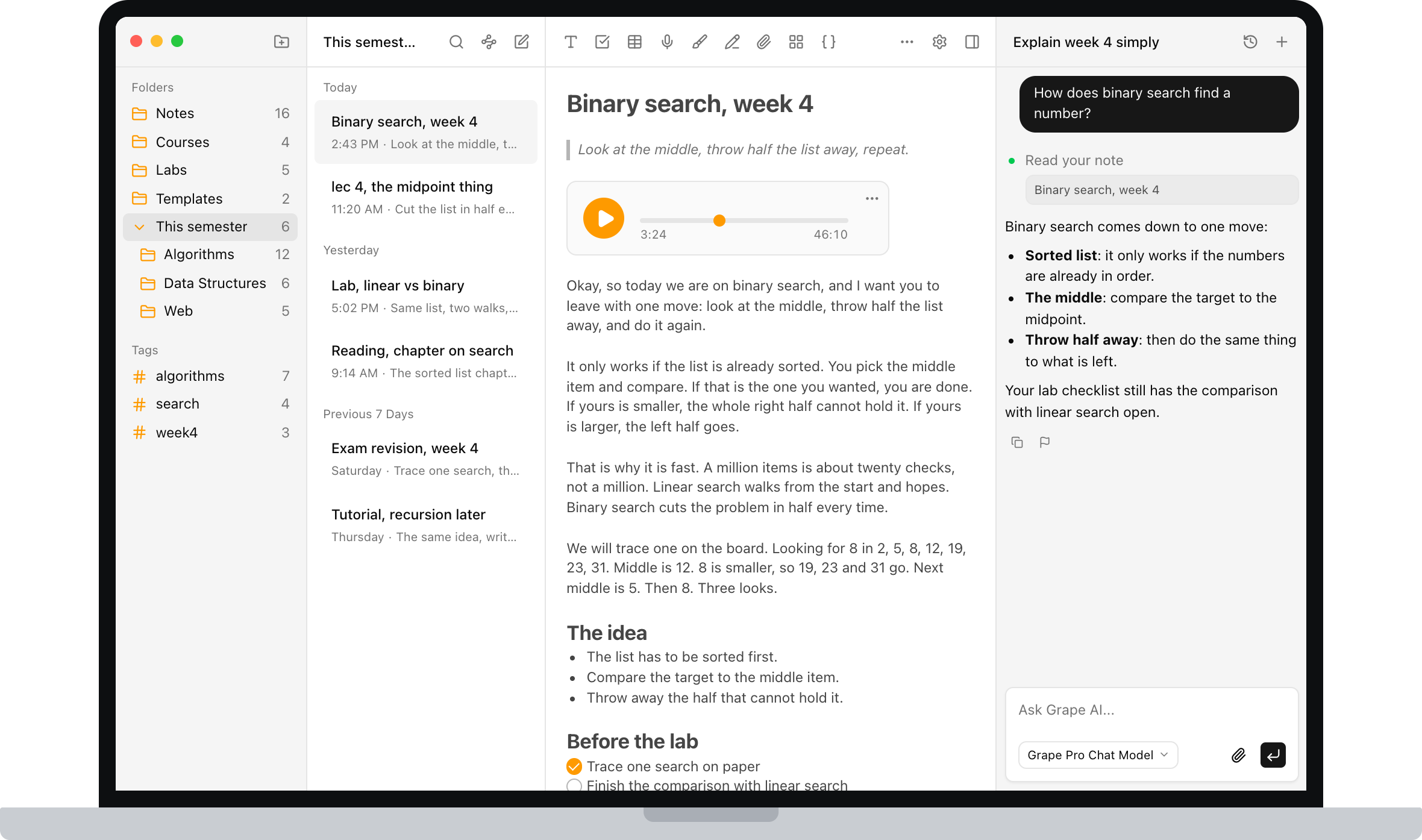
Task: Attach a file from the editor toolbar
Action: coord(763,42)
